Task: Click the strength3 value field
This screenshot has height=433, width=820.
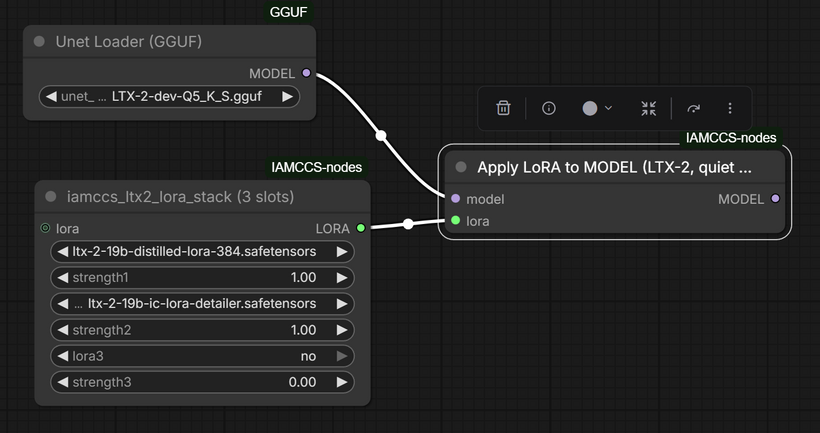Action: coord(202,381)
